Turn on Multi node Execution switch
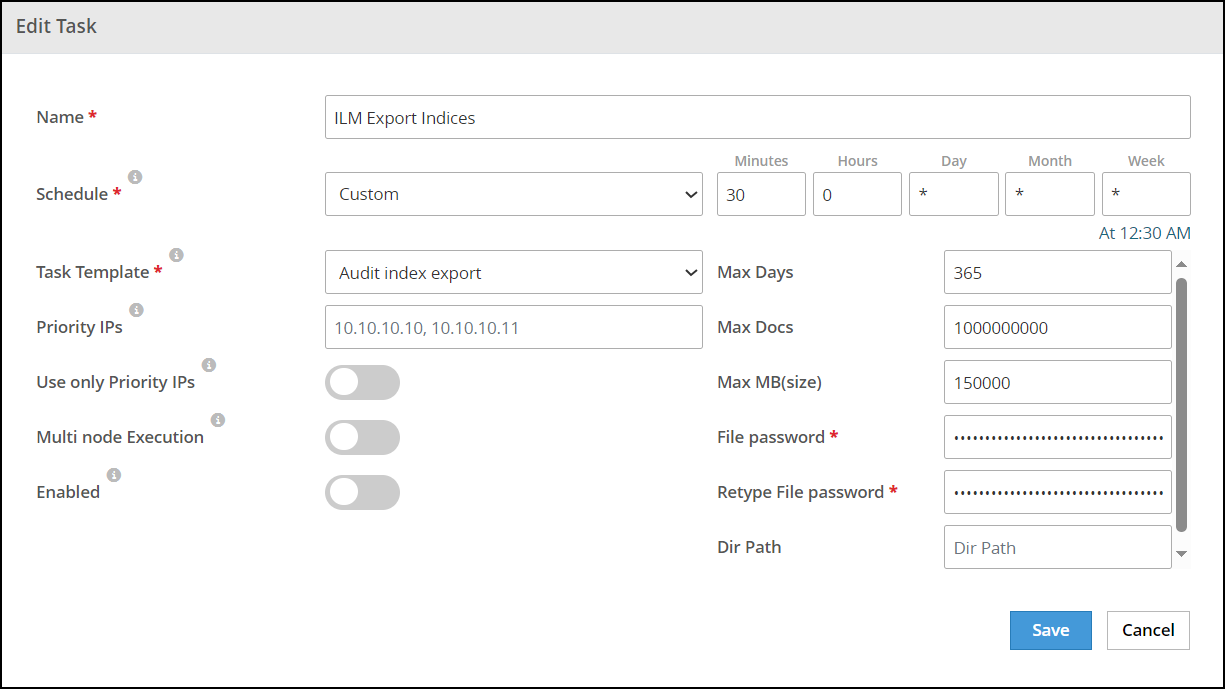The height and width of the screenshot is (689, 1225). 362,438
